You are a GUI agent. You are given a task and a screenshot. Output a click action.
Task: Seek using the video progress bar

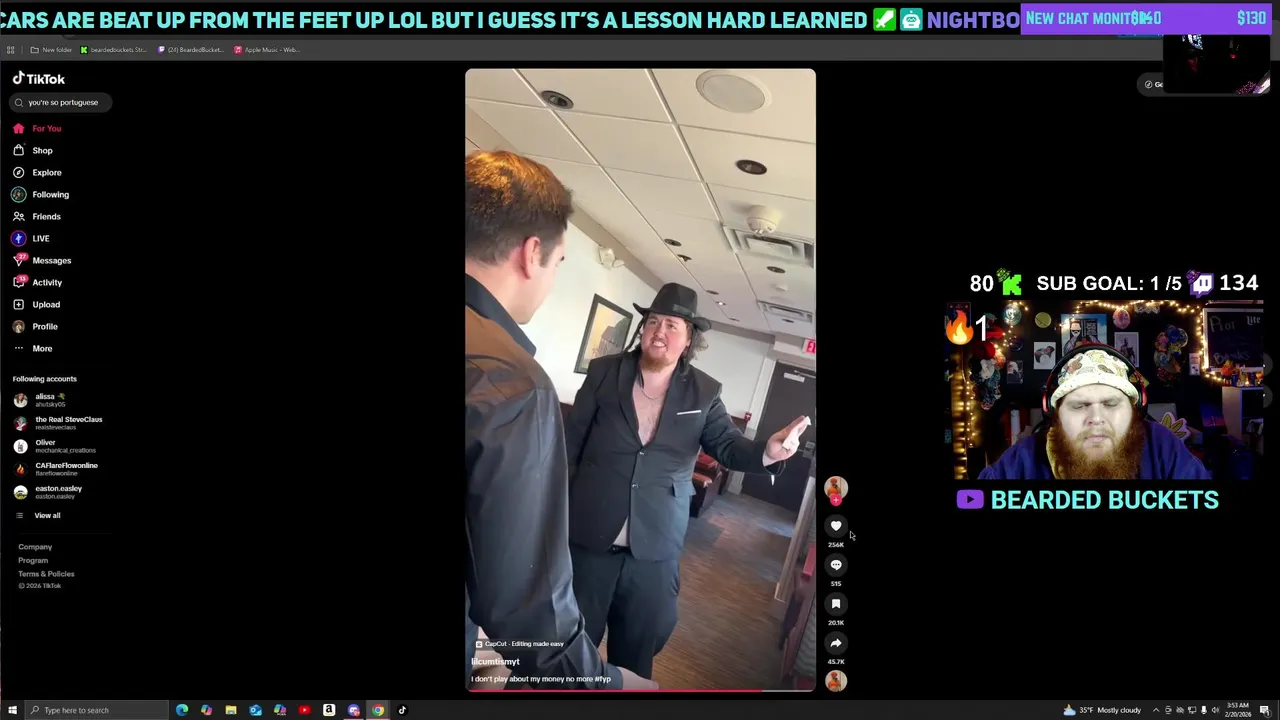coord(640,690)
